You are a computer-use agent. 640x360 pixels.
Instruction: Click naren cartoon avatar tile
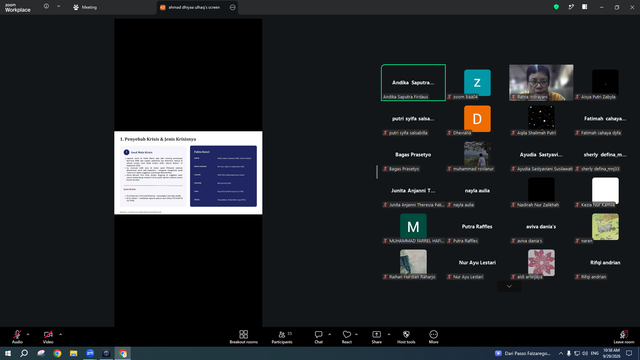pyautogui.click(x=605, y=227)
